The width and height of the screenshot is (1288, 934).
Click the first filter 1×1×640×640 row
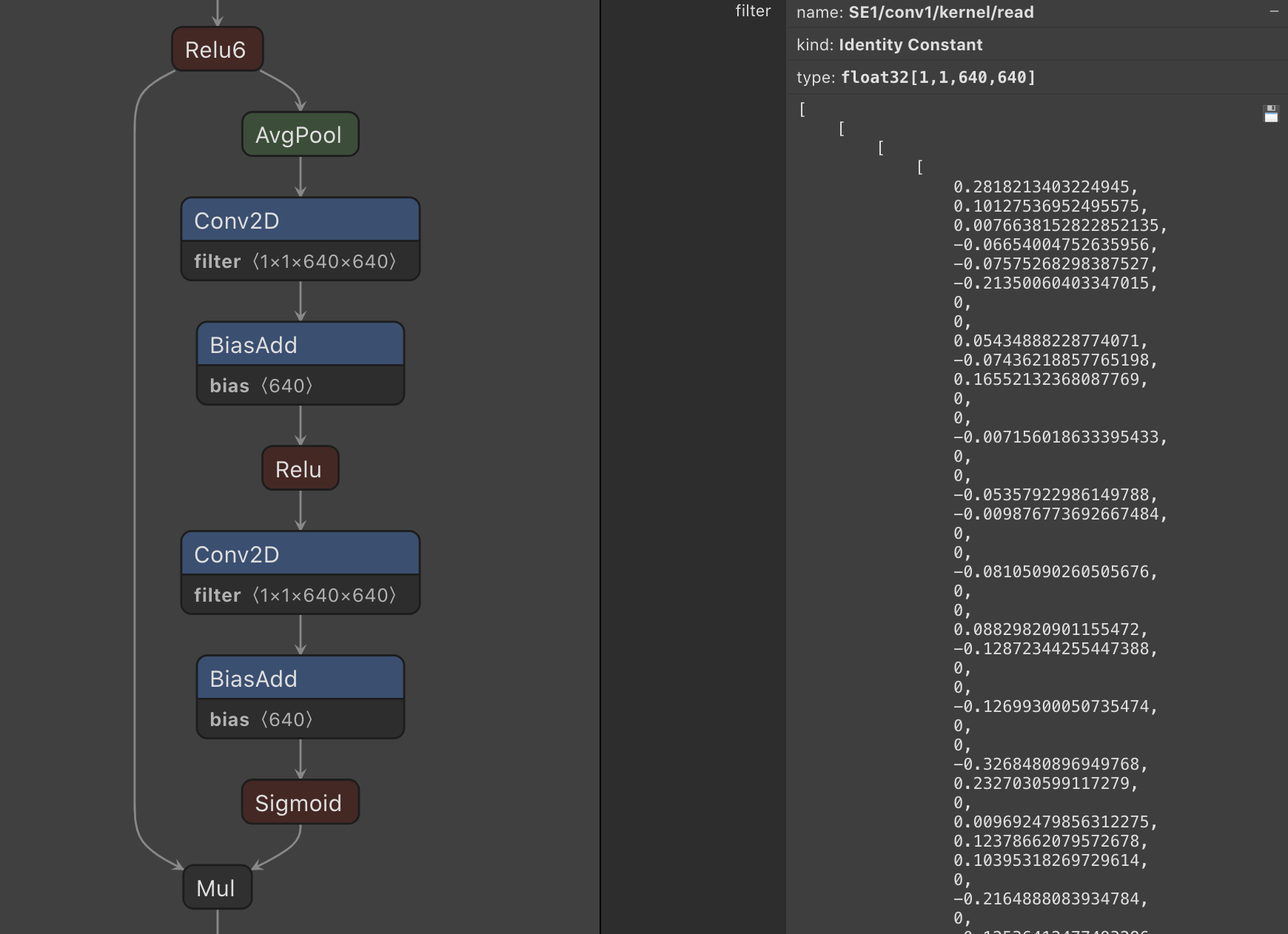point(301,261)
